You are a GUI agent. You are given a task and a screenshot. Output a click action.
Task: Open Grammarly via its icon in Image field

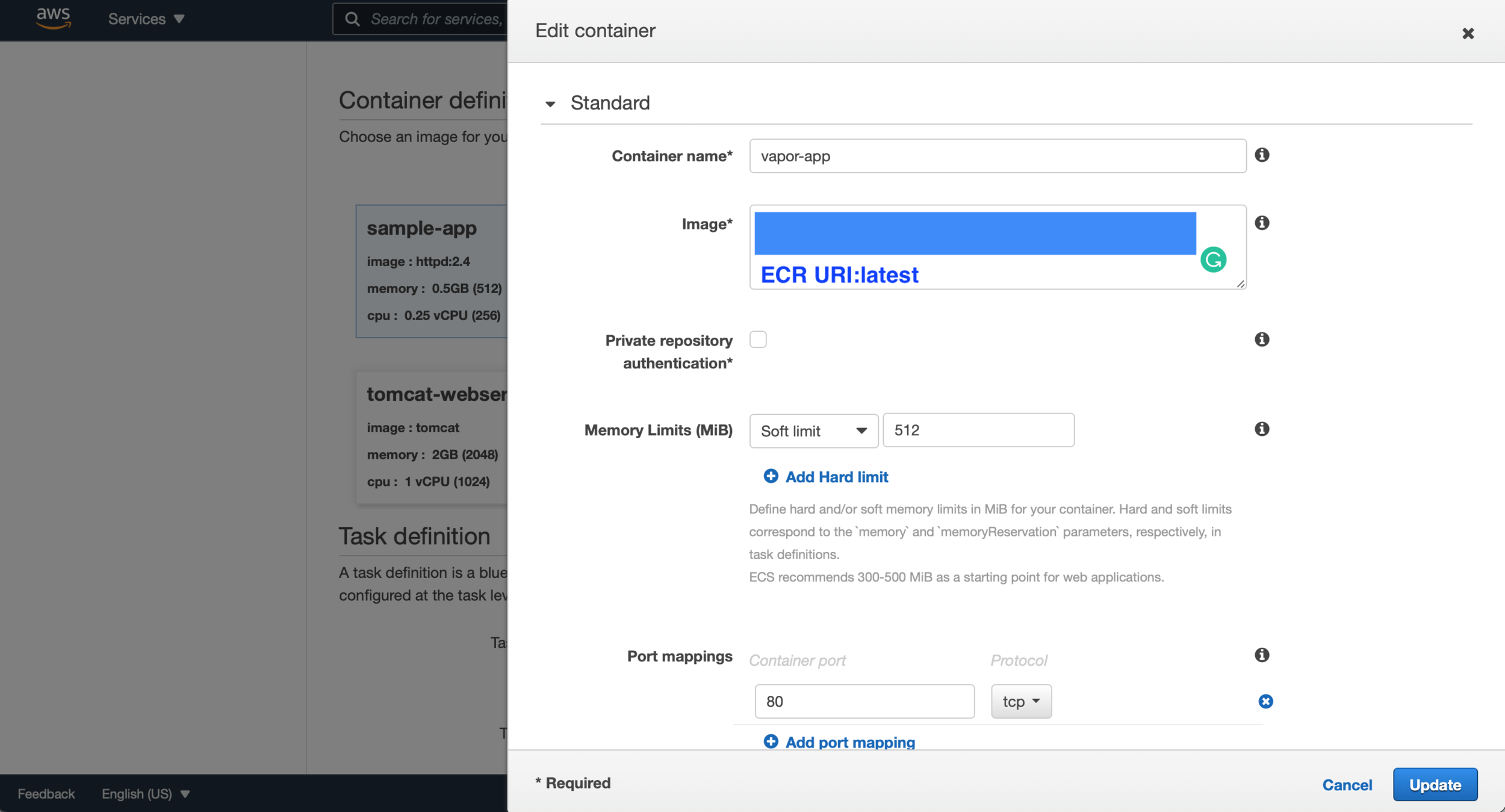tap(1214, 261)
